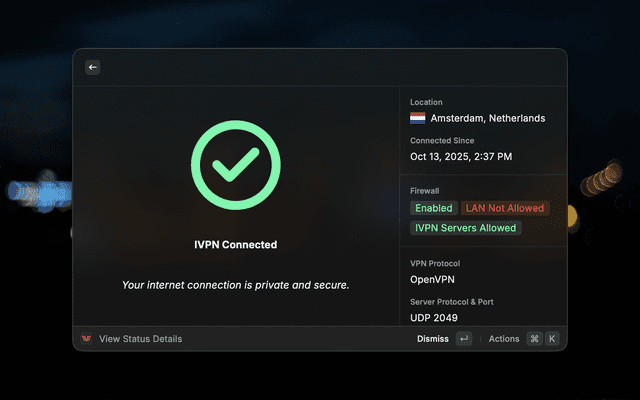Click the Connected Since timestamp value
Viewport: 640px width, 400px height.
[461, 157]
